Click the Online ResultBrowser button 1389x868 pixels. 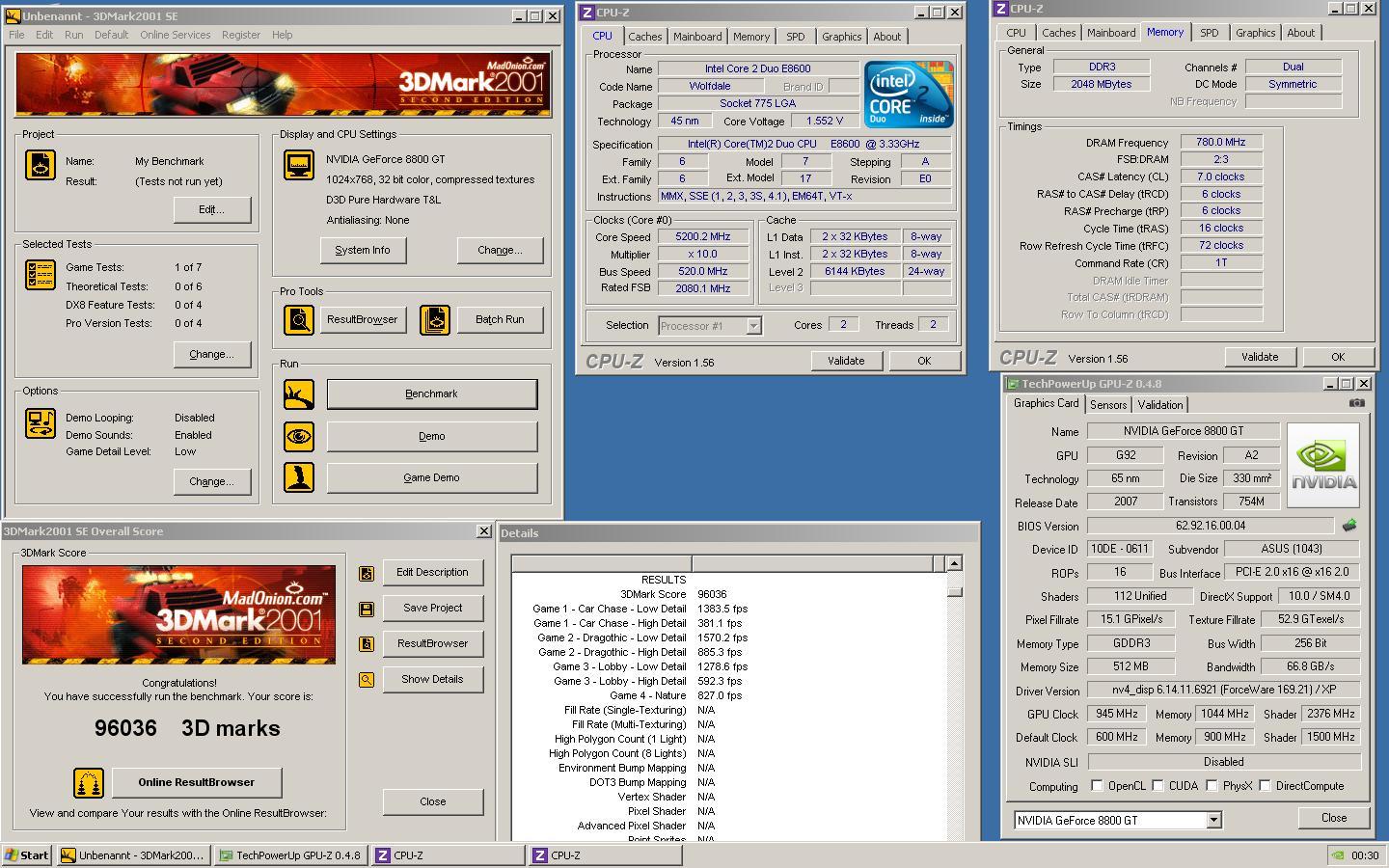coord(197,782)
